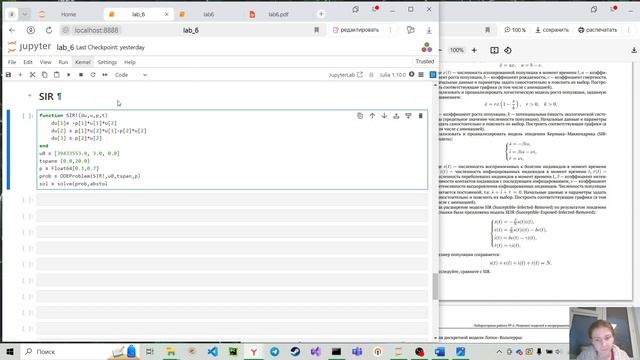Toggle fit-to-page in the PDF viewer
This screenshot has height=360, width=640.
[x=494, y=50]
